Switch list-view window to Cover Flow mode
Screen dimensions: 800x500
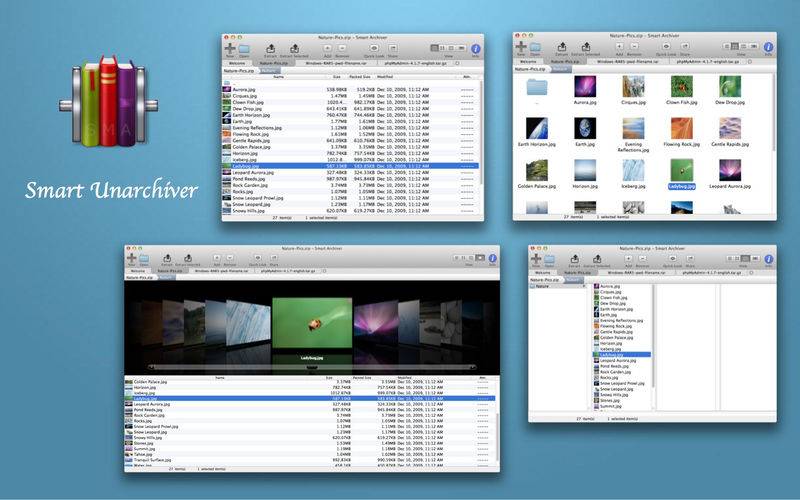(x=461, y=48)
